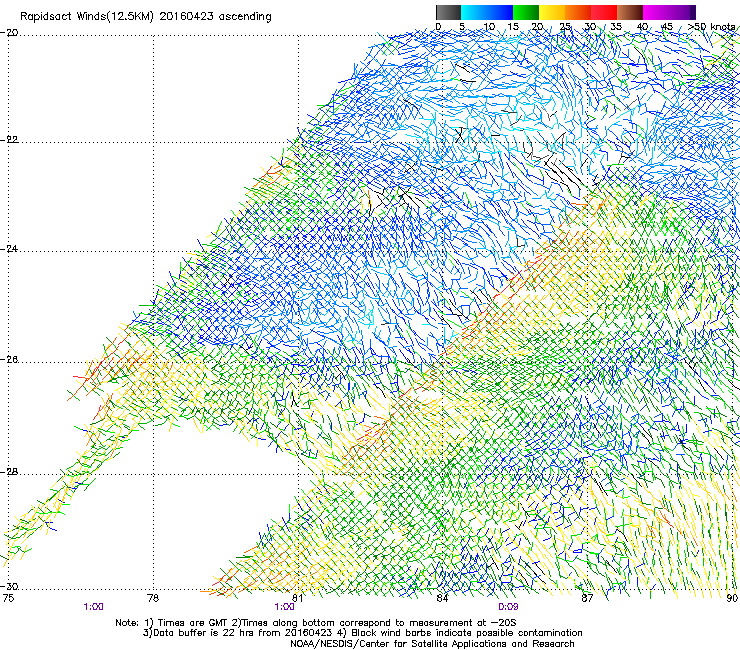Click the 87 longitude axis label

pos(587,598)
